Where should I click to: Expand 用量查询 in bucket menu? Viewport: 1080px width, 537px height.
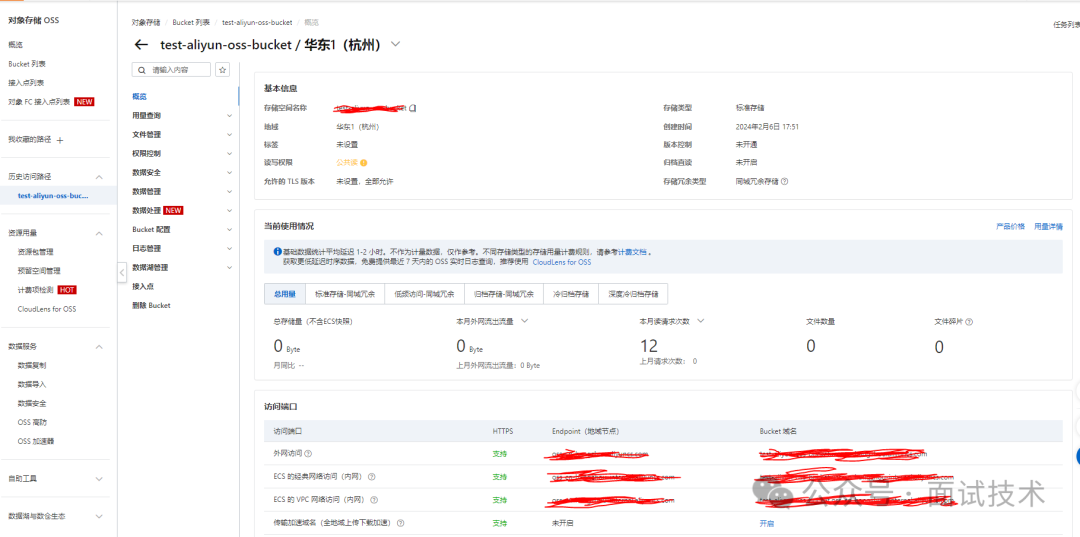pyautogui.click(x=229, y=116)
